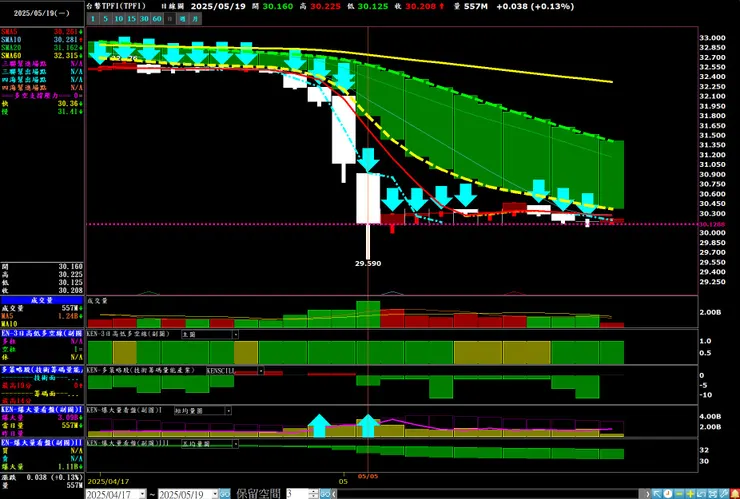The image size is (740, 499).
Task: Switch to the weekly (週) chart button
Action: [x=183, y=19]
